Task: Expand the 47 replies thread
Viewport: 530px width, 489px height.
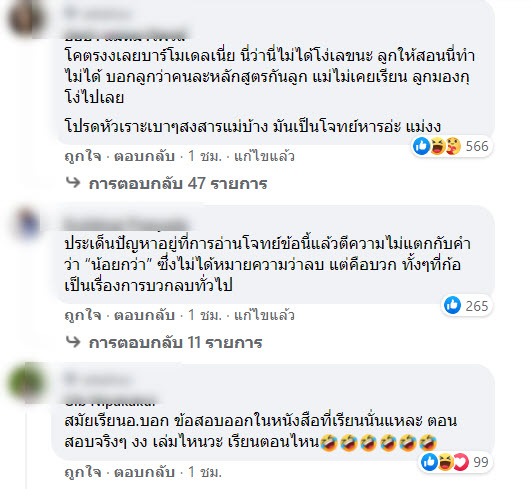Action: pyautogui.click(x=178, y=184)
